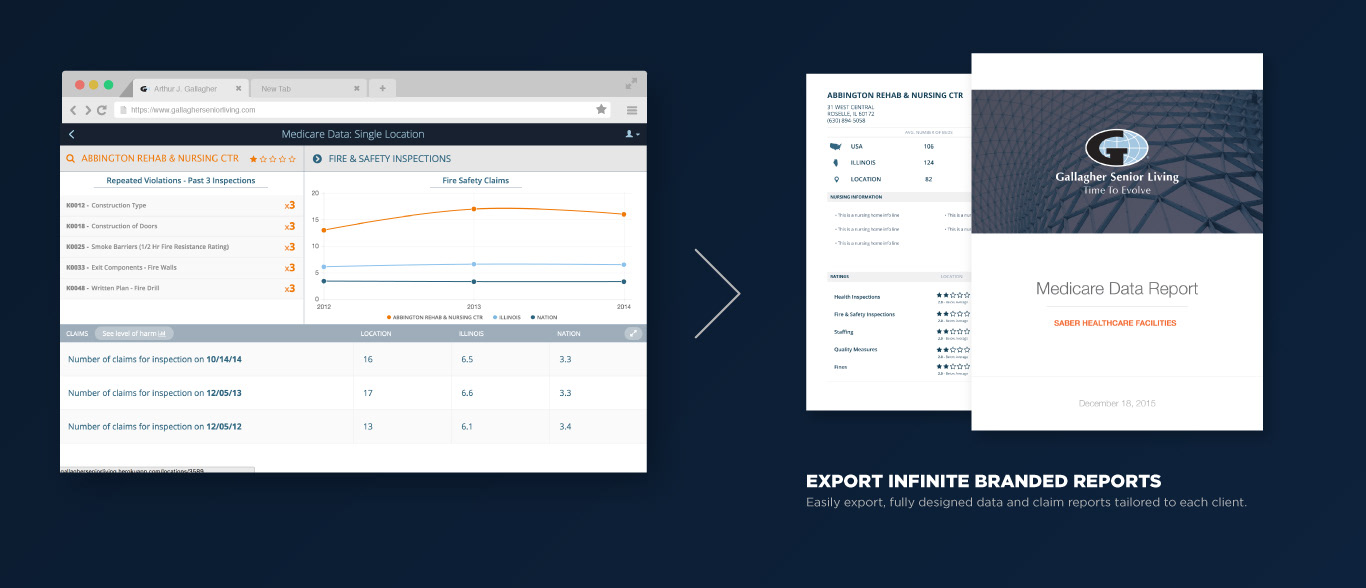Screen dimensions: 1366x588
Task: Go back using the app header chevron
Action: (72, 134)
